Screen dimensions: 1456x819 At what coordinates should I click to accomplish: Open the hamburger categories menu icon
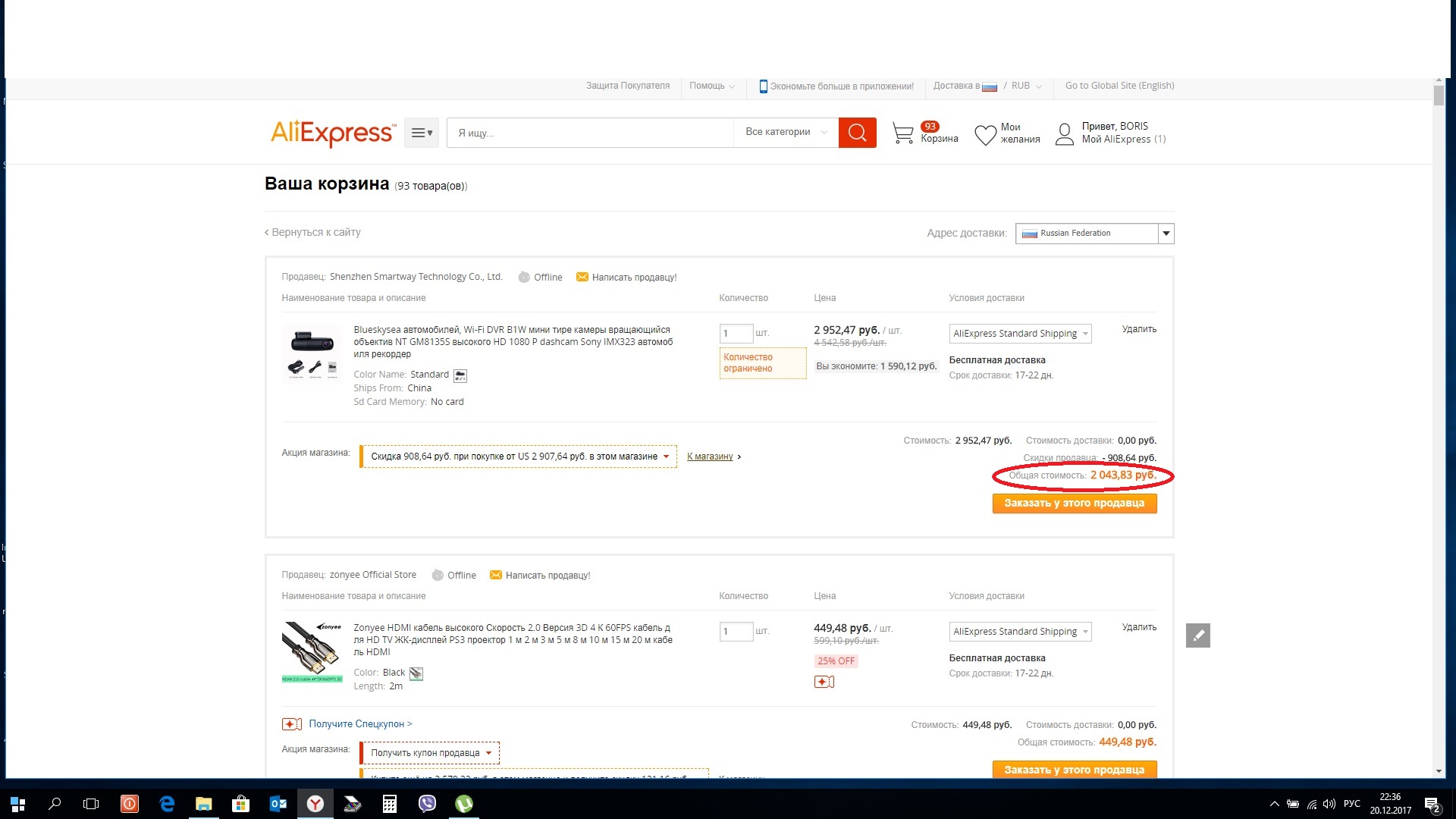click(421, 133)
